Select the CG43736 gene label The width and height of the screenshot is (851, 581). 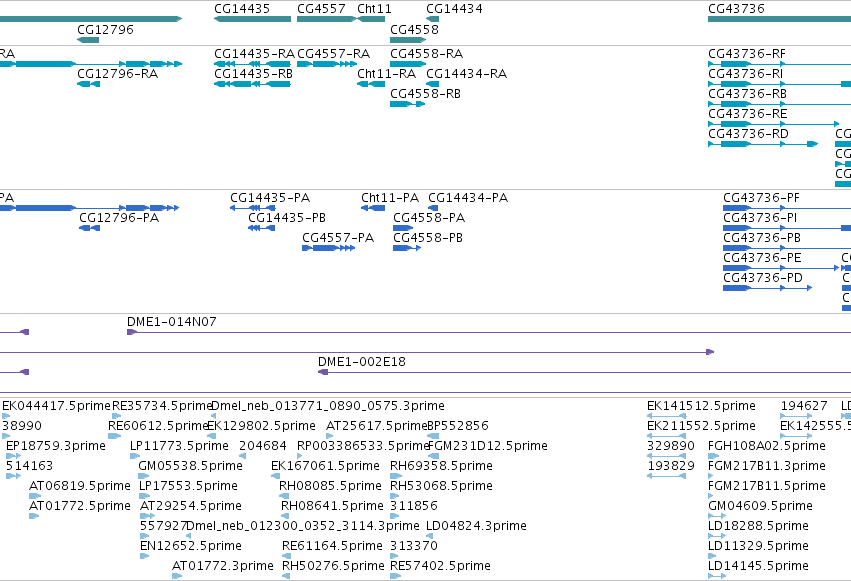736,9
